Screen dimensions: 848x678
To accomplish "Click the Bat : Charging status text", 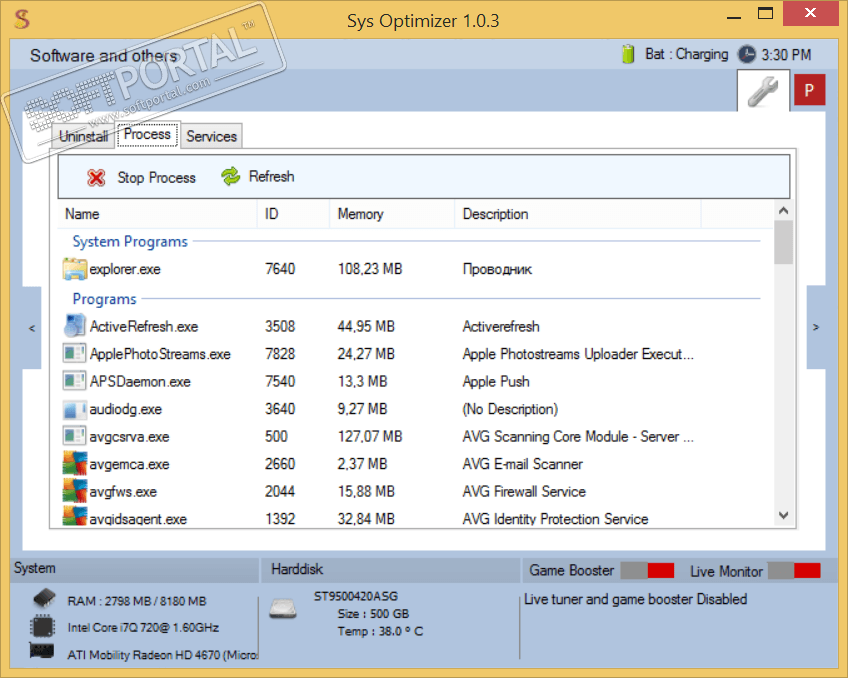I will (687, 54).
